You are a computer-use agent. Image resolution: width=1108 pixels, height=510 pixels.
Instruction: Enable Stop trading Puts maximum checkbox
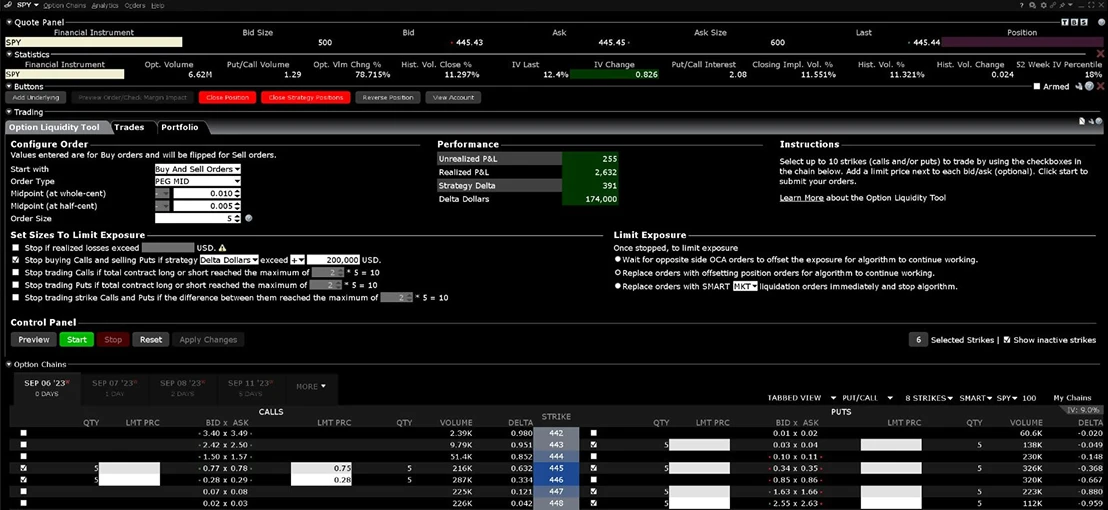pyautogui.click(x=16, y=285)
